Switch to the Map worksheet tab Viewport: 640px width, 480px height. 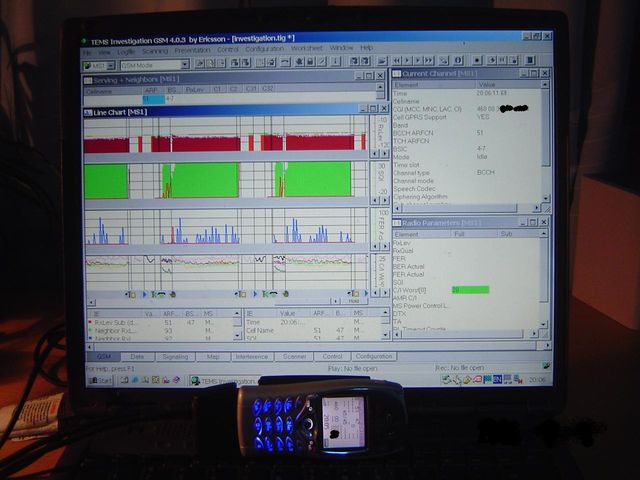[213, 357]
